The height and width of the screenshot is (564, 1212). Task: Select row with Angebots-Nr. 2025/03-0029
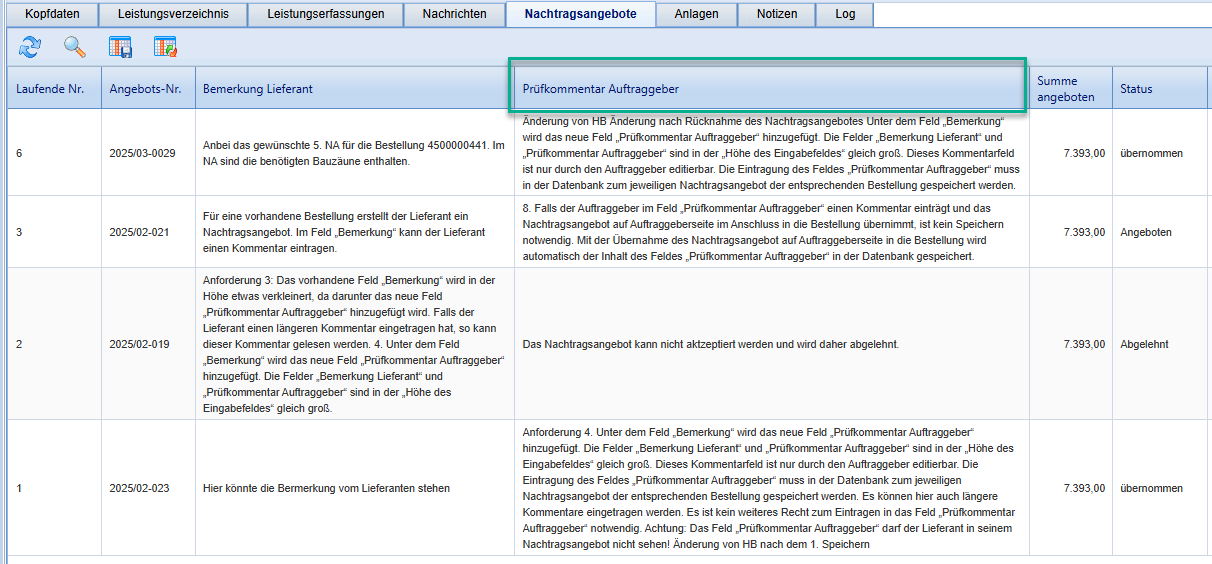pos(142,153)
